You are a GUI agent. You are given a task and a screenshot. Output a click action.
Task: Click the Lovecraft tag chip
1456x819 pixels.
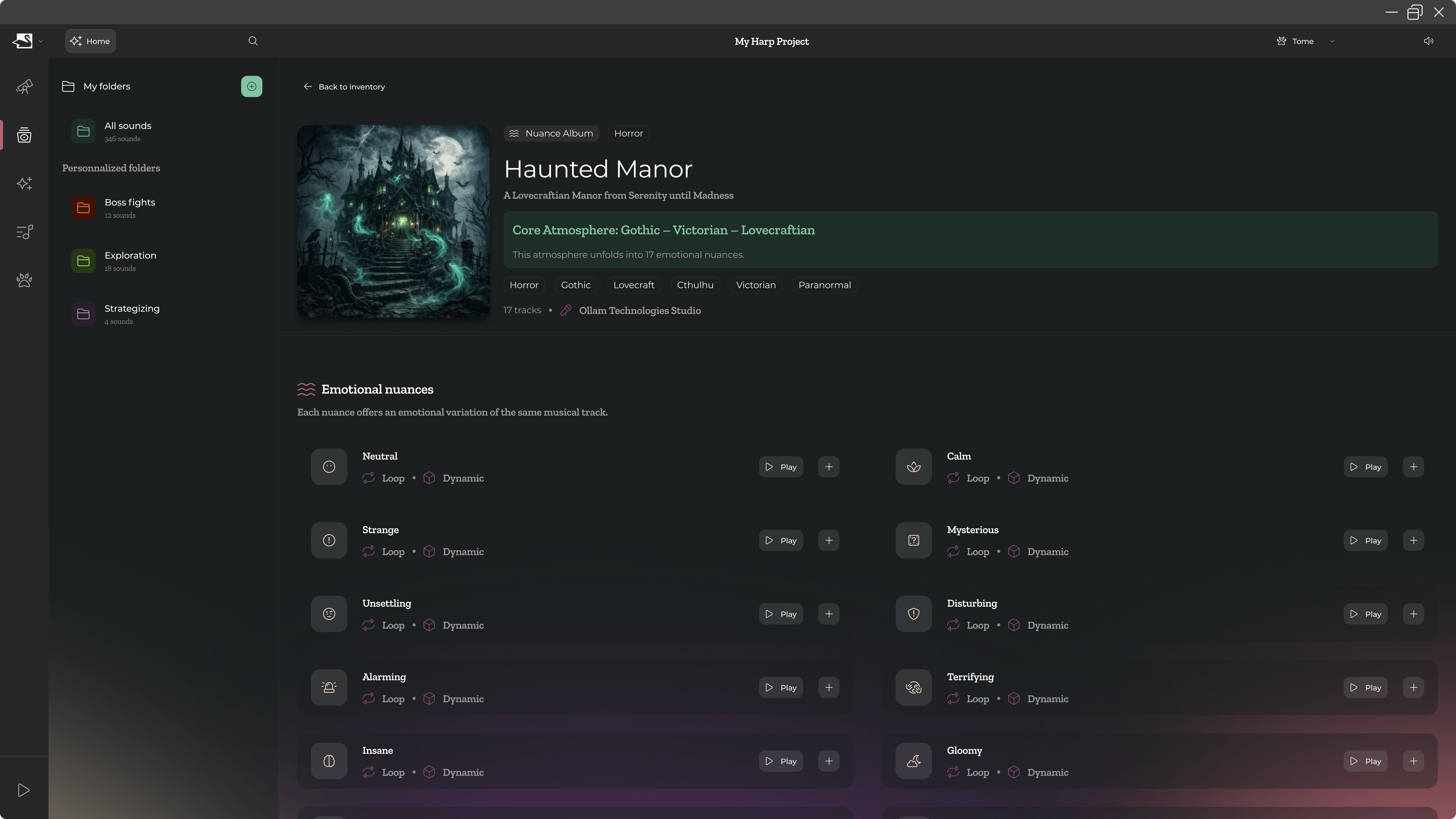[634, 285]
